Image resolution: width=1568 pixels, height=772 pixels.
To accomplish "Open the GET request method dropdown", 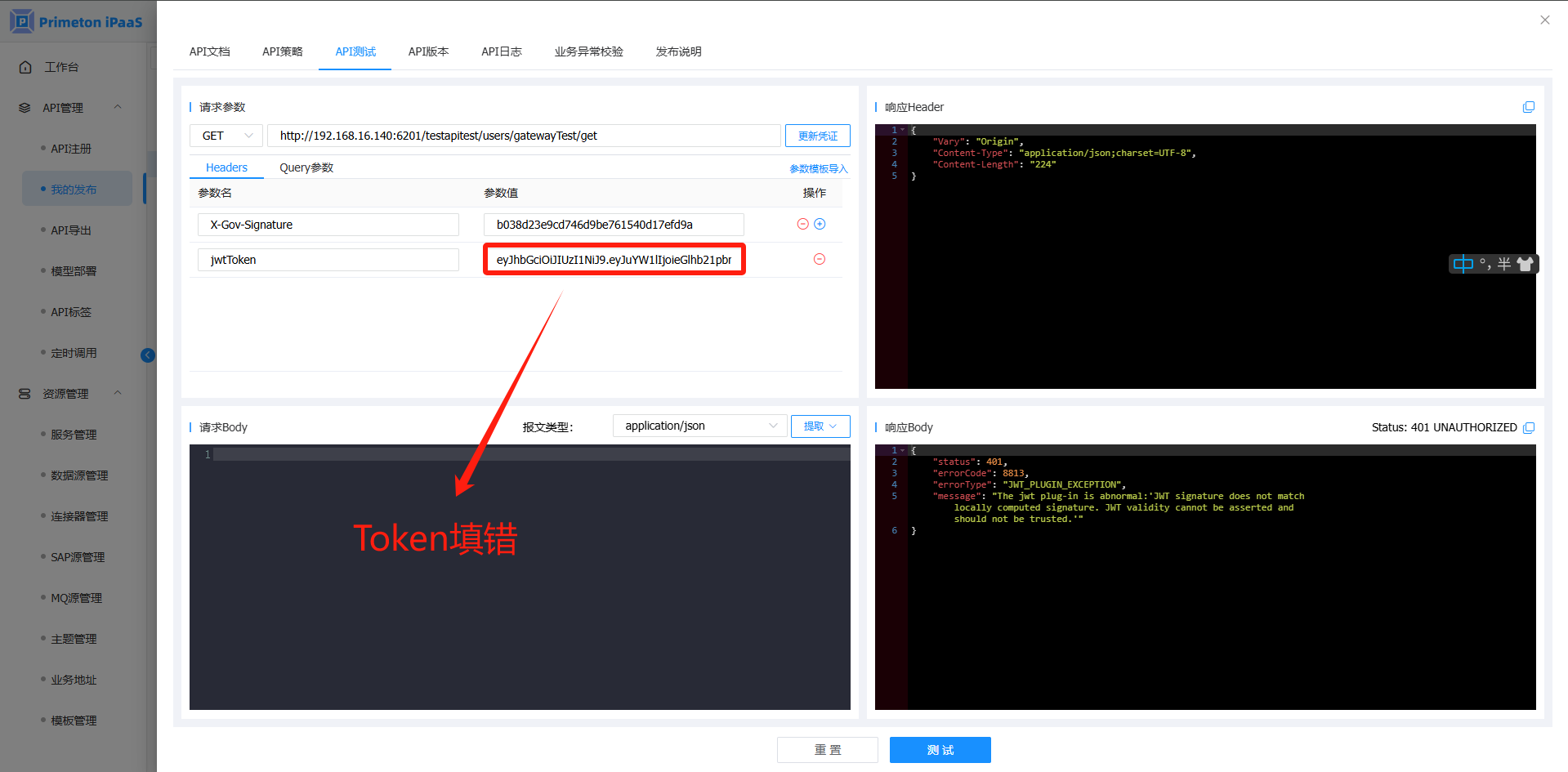I will point(227,136).
